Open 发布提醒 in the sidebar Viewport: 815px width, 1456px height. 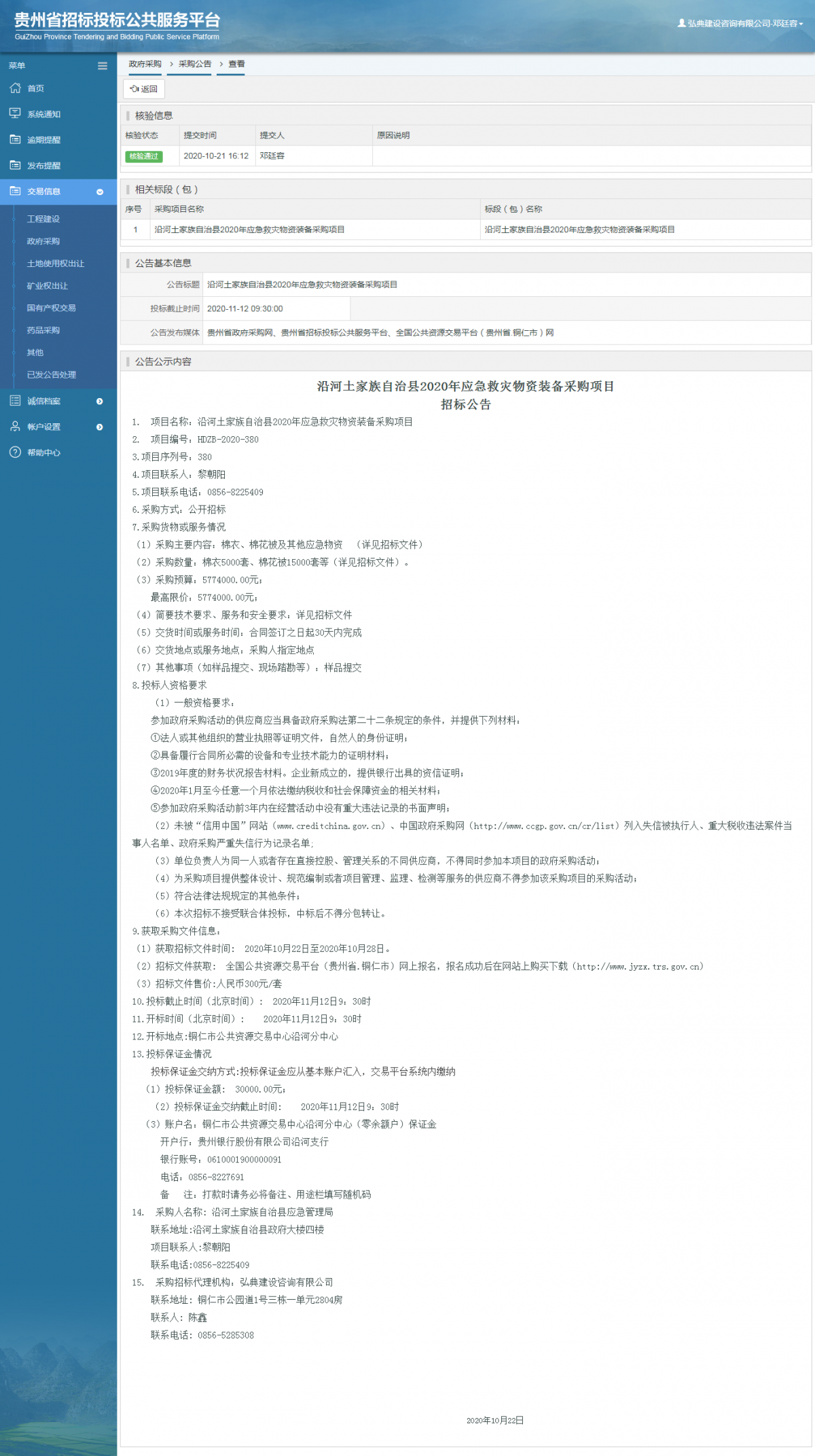tap(43, 166)
